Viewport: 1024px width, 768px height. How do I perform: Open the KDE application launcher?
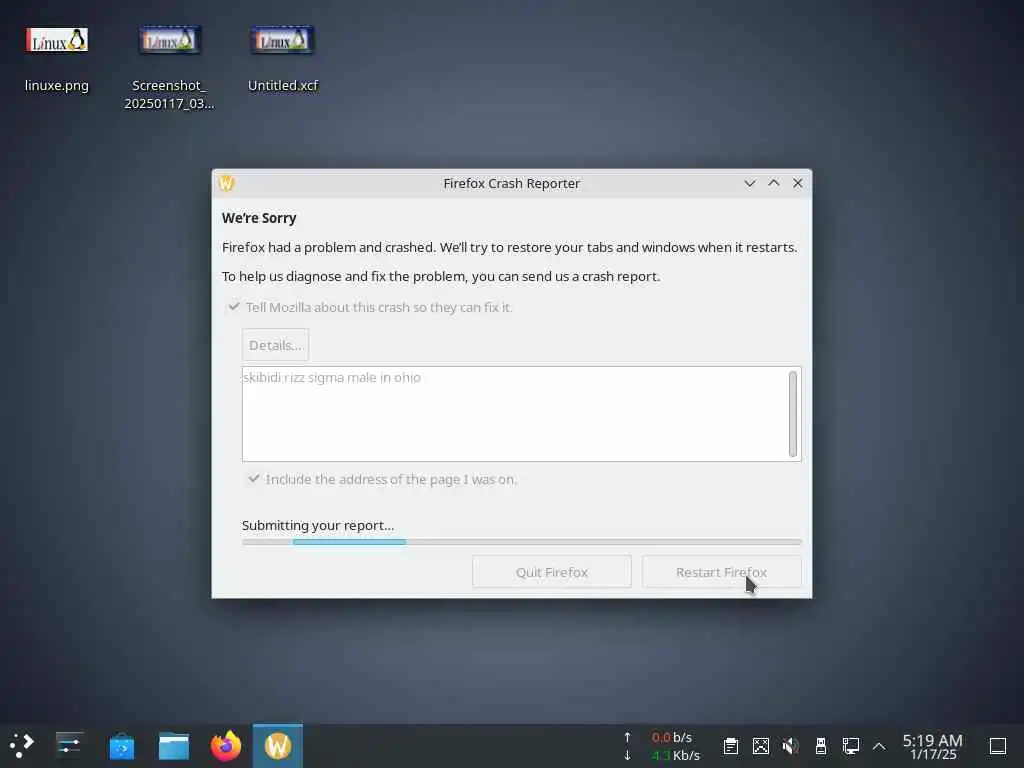click(x=22, y=745)
